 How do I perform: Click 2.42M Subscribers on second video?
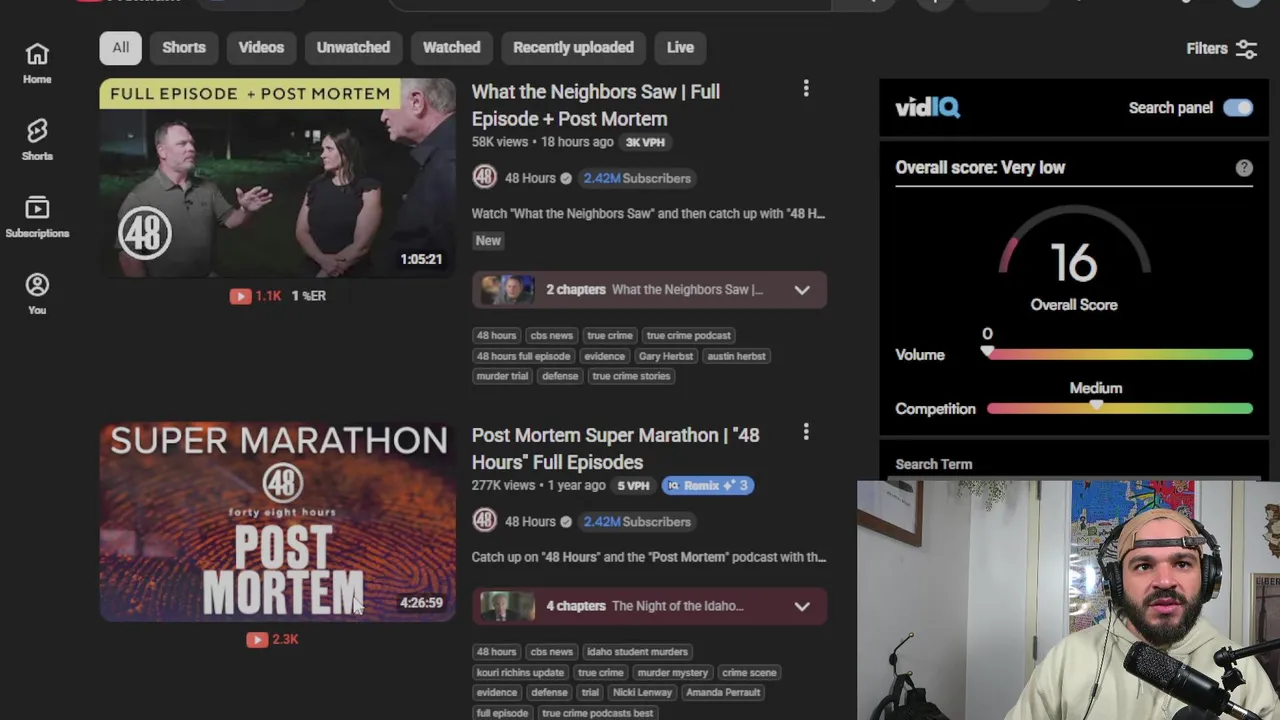[x=637, y=521]
